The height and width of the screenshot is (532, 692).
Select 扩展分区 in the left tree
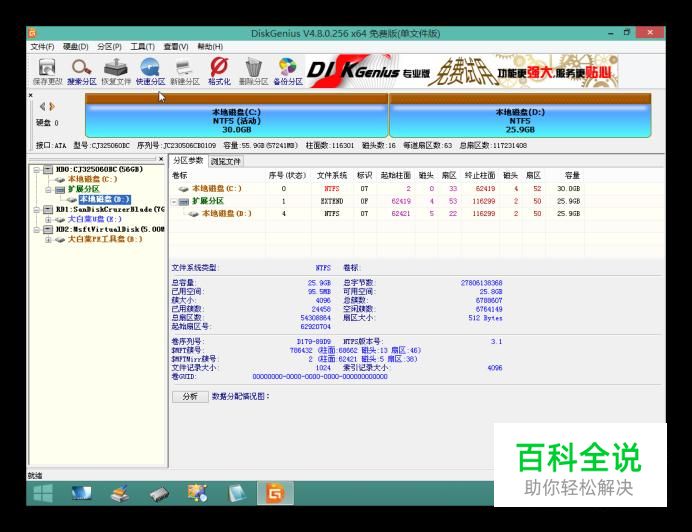pyautogui.click(x=84, y=189)
